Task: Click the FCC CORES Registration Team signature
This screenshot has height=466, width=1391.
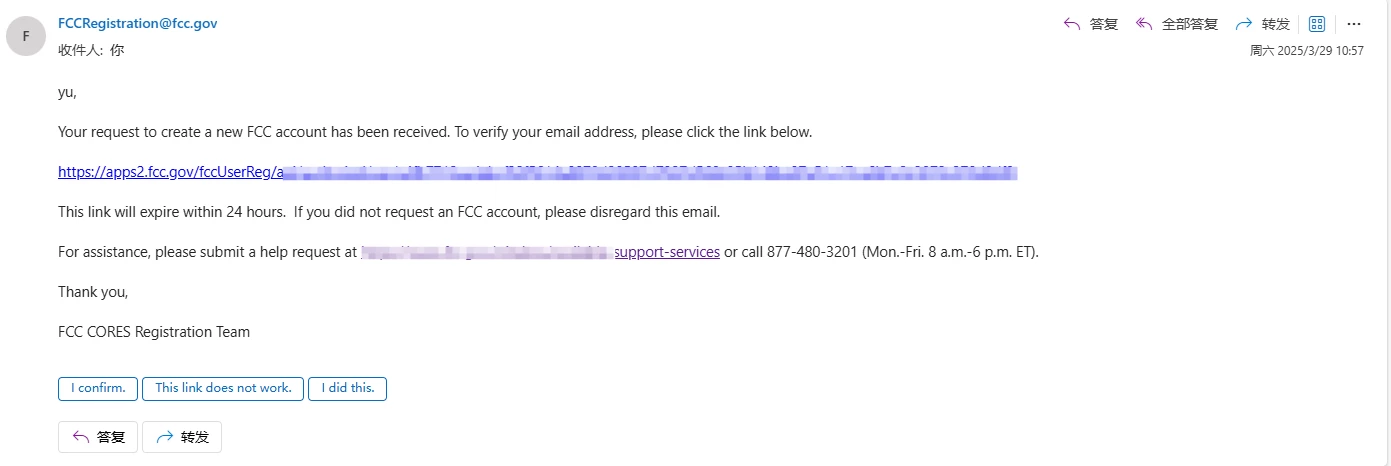Action: [154, 332]
